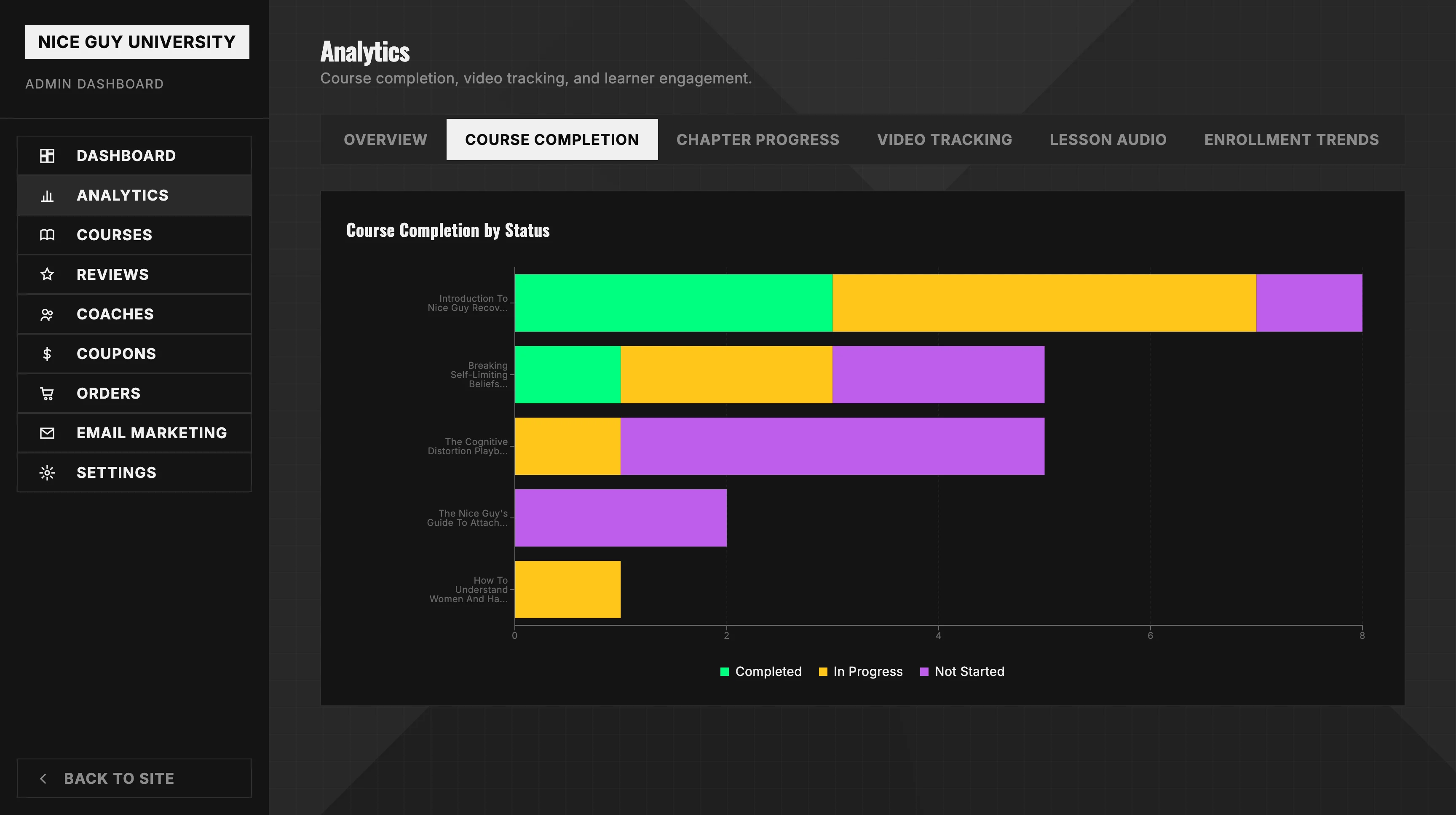The height and width of the screenshot is (815, 1456).
Task: Click the green Completed legend swatch
Action: pos(725,672)
